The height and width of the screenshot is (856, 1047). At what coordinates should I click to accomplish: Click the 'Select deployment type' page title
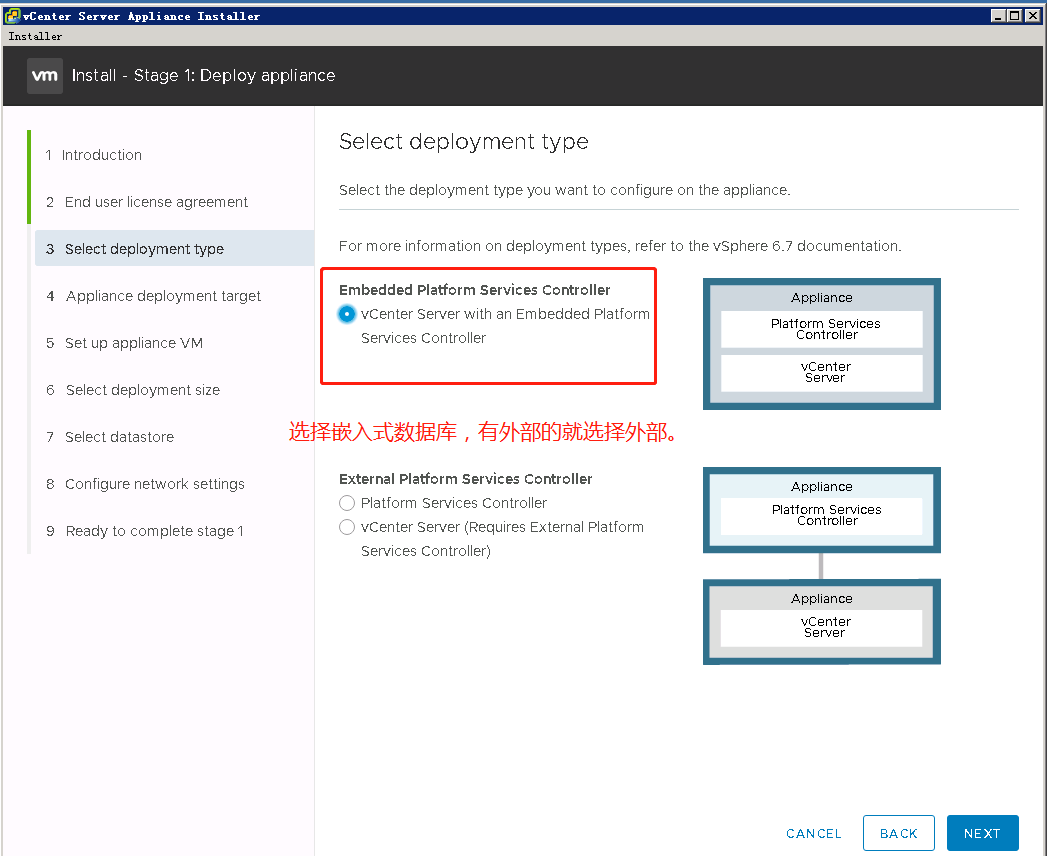click(x=463, y=142)
